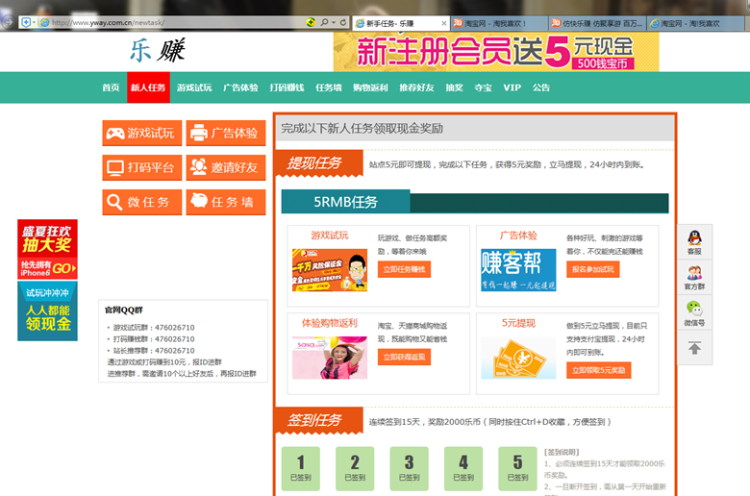This screenshot has height=496, width=750.
Task: Click 立即获得返现 button
Action: point(404,357)
